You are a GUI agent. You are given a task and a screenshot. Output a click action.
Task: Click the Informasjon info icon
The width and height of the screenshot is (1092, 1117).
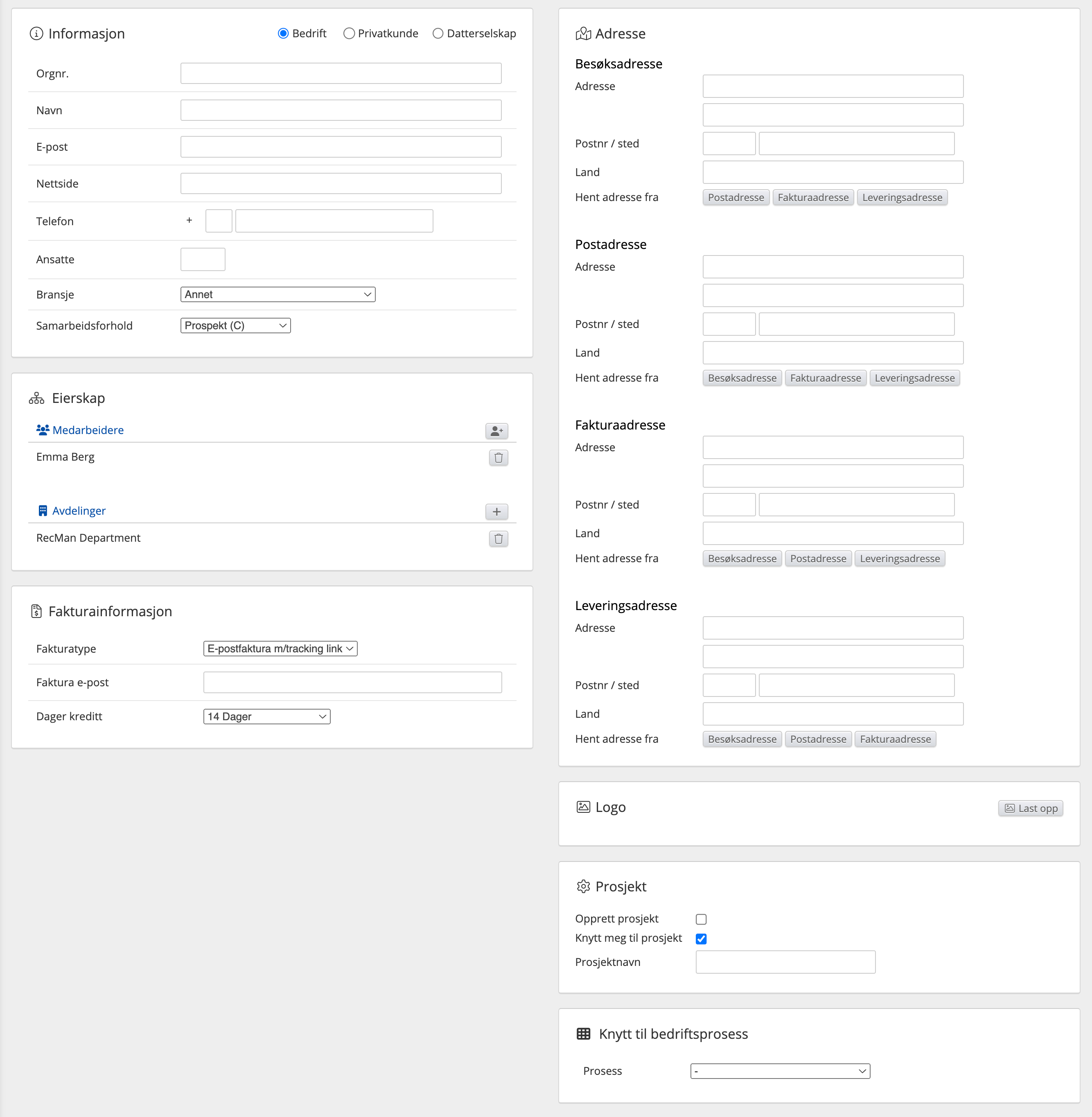coord(36,34)
